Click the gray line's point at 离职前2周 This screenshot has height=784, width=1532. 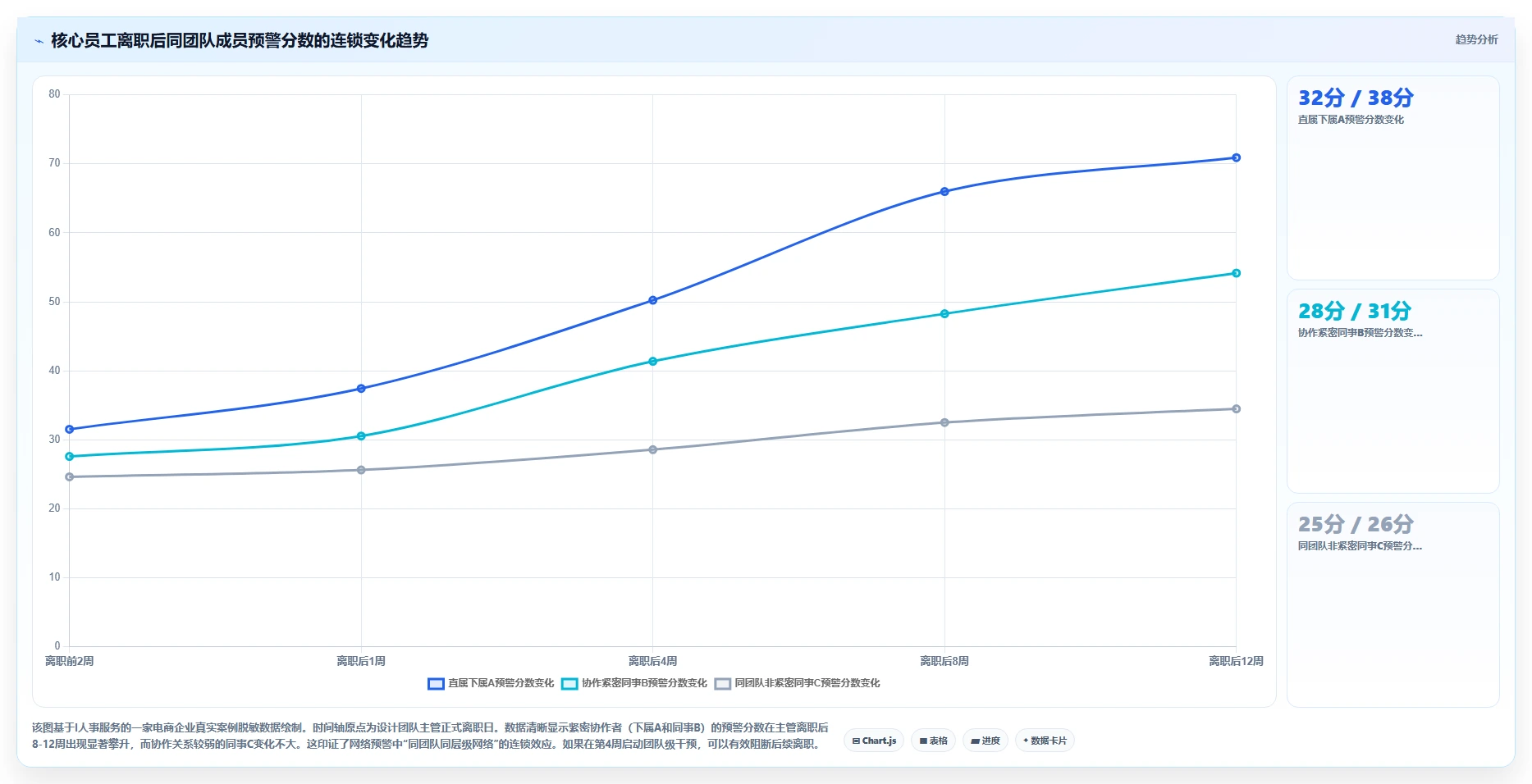[69, 476]
